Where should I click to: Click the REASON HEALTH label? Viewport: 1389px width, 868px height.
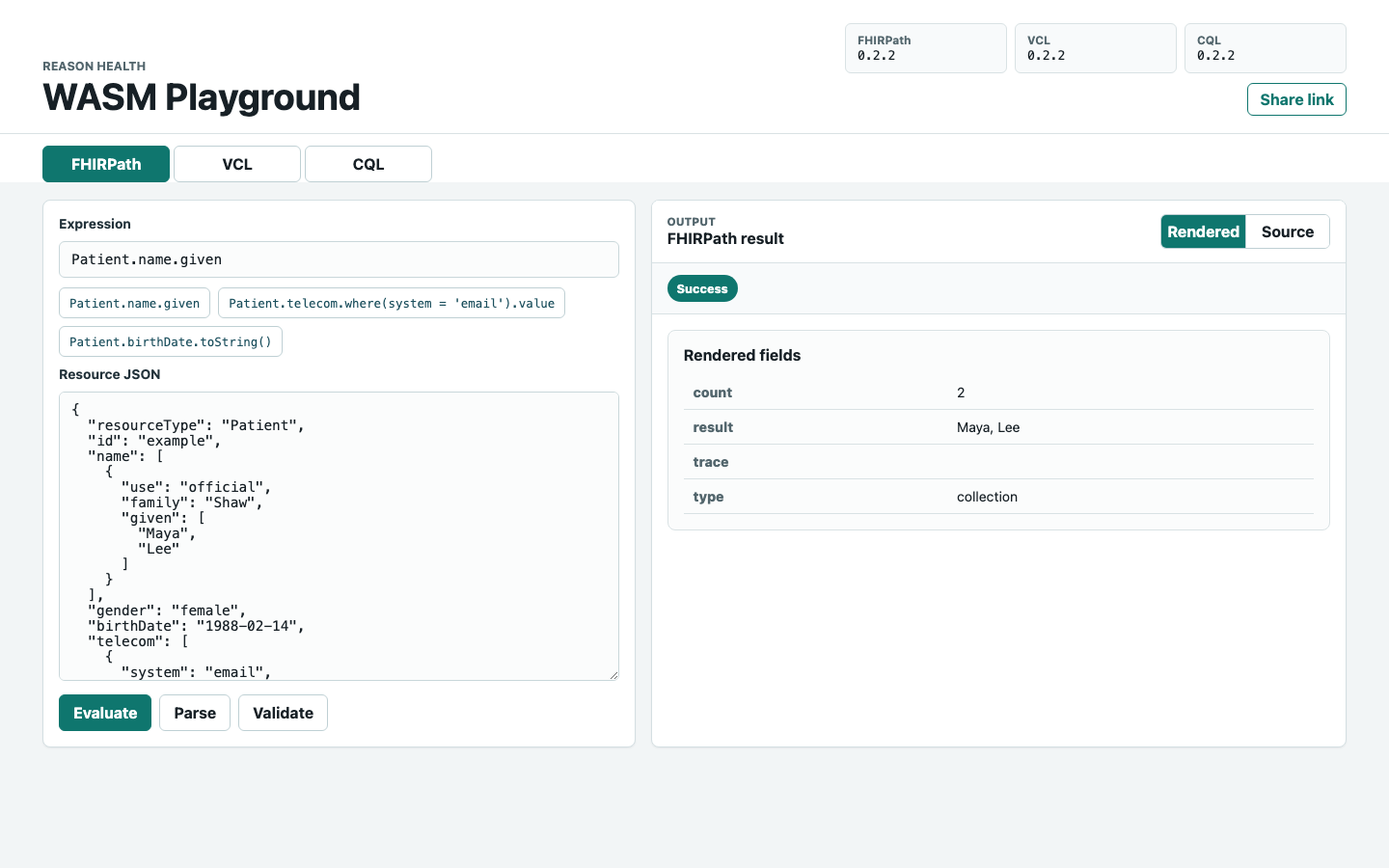coord(95,67)
